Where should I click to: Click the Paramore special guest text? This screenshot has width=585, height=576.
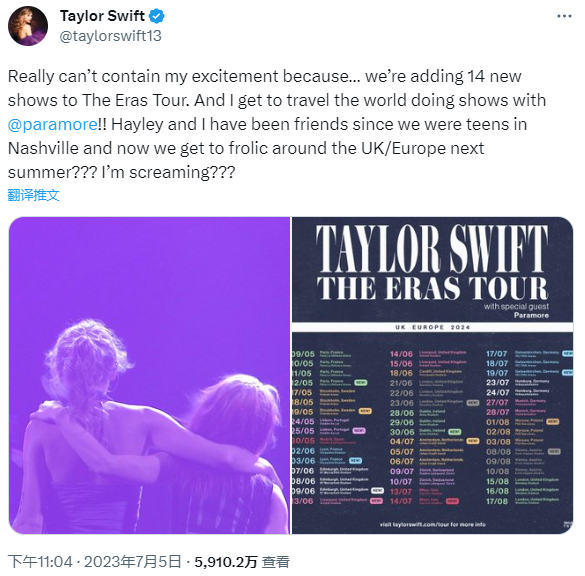coord(531,315)
